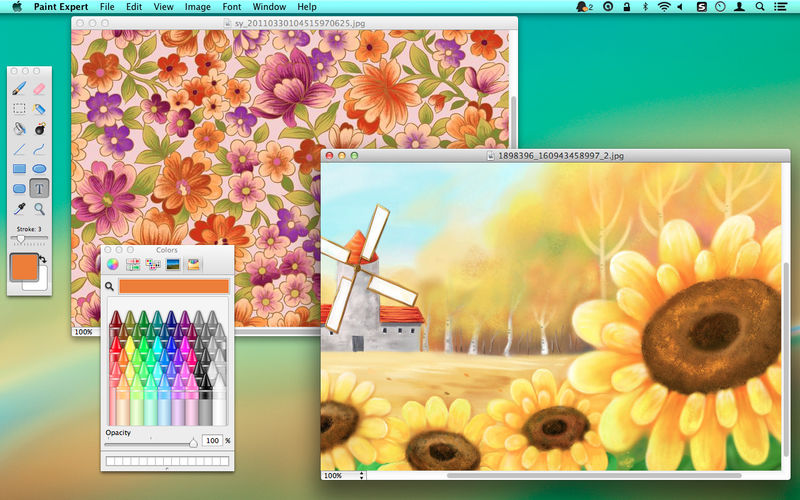Viewport: 800px width, 500px height.
Task: Click zoom stepper arrows in sunflower window
Action: click(362, 476)
